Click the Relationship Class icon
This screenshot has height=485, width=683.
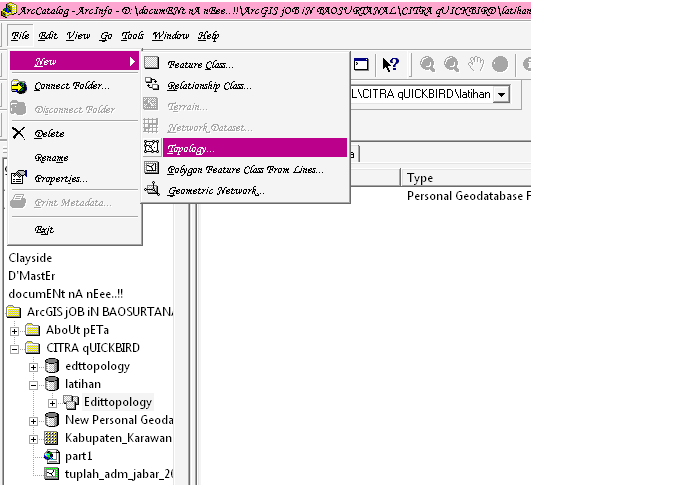tap(152, 83)
